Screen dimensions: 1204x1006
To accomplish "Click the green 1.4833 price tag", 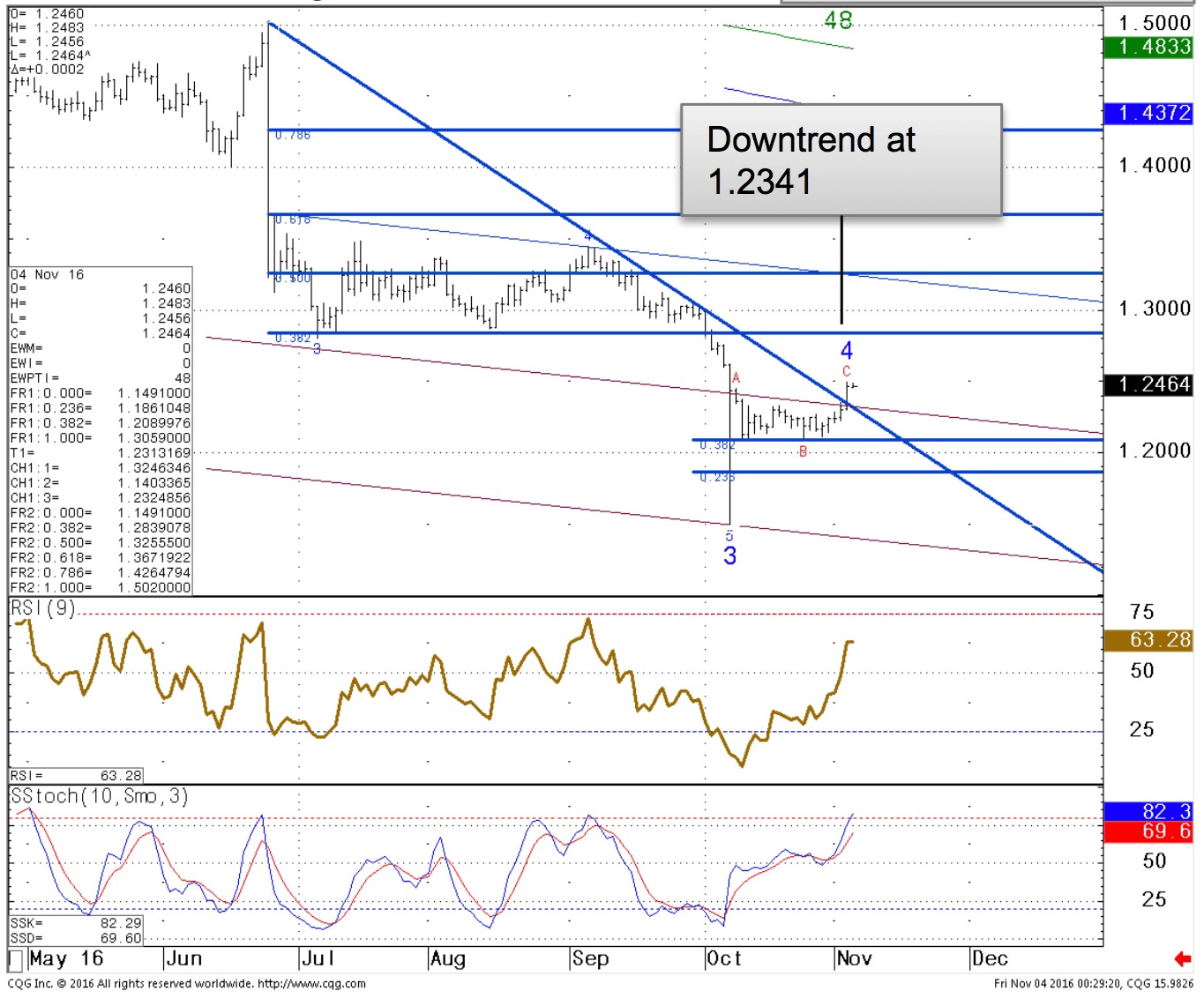I will 1148,48.
